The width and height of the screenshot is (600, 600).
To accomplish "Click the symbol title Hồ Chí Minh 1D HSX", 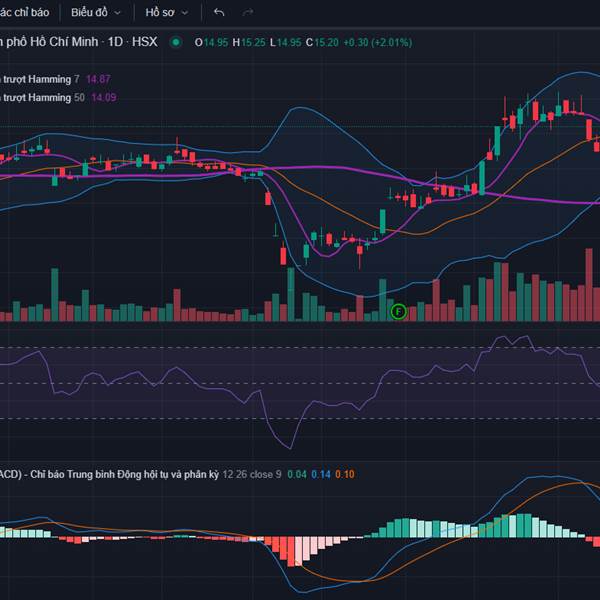I will 79,42.
